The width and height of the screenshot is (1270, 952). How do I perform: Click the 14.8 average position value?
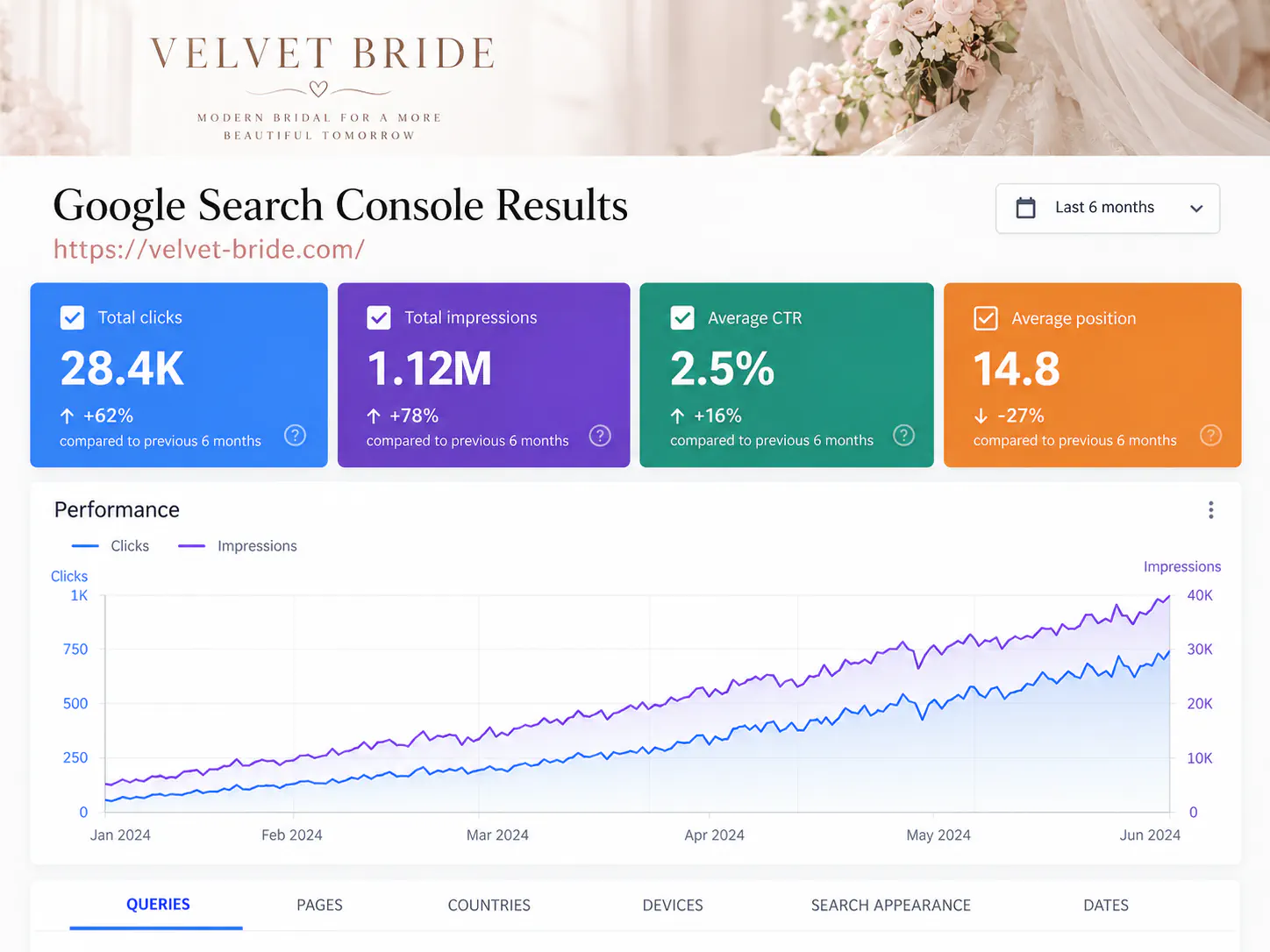(x=1017, y=368)
